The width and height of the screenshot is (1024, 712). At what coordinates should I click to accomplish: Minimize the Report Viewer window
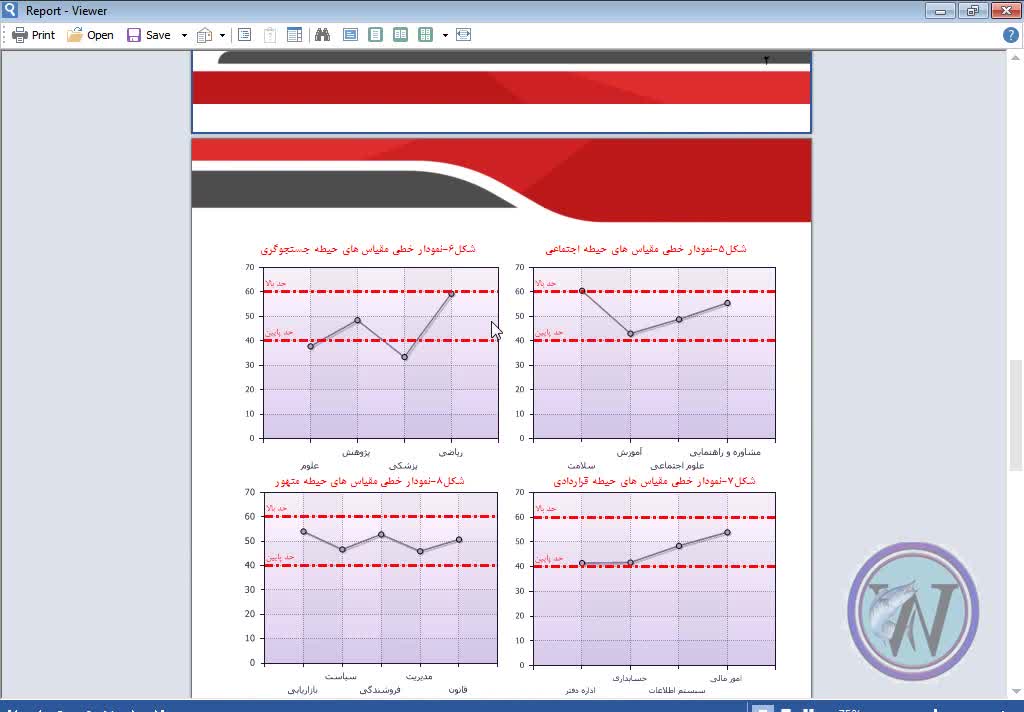click(940, 10)
